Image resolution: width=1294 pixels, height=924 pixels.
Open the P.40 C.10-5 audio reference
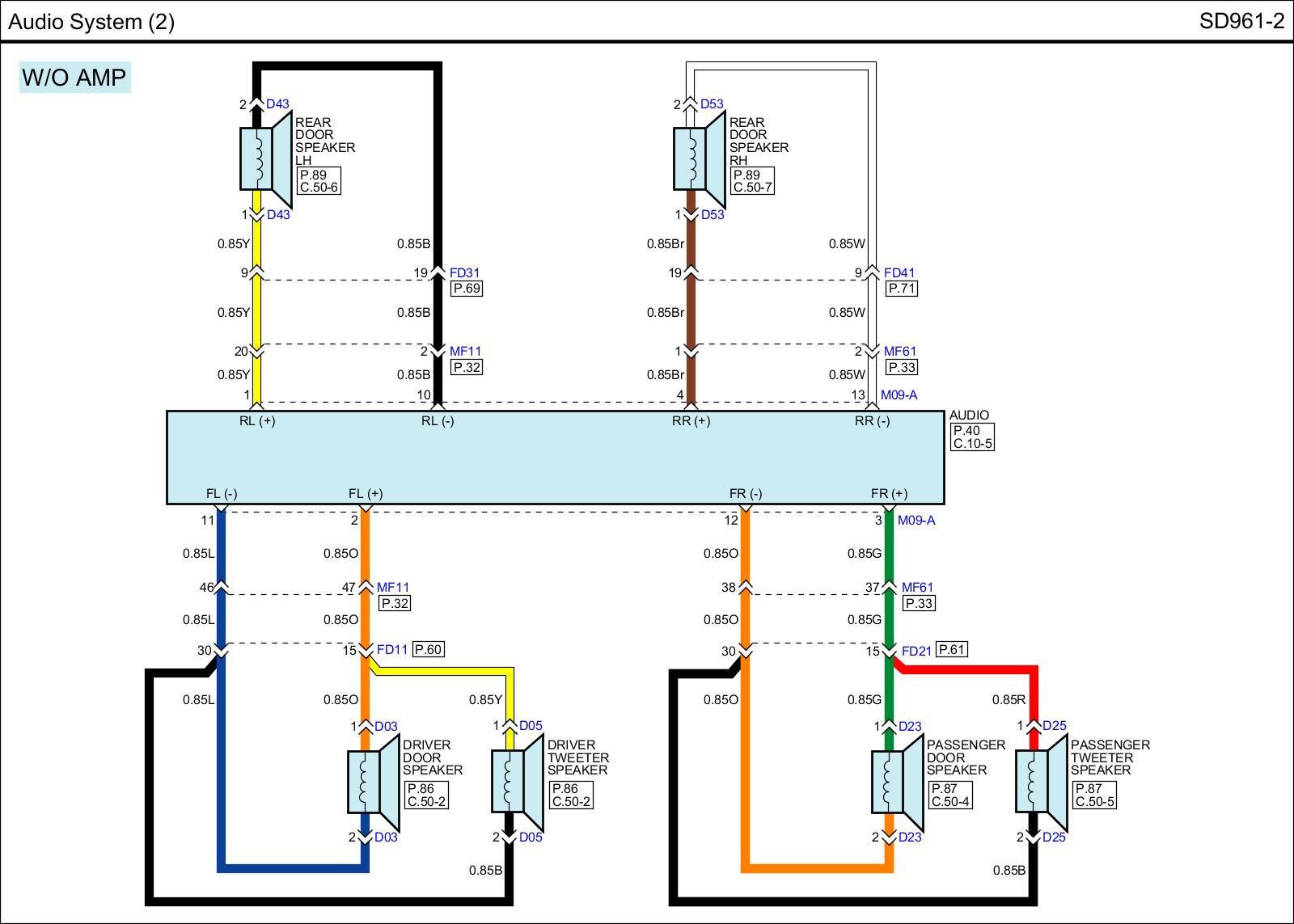[x=971, y=437]
